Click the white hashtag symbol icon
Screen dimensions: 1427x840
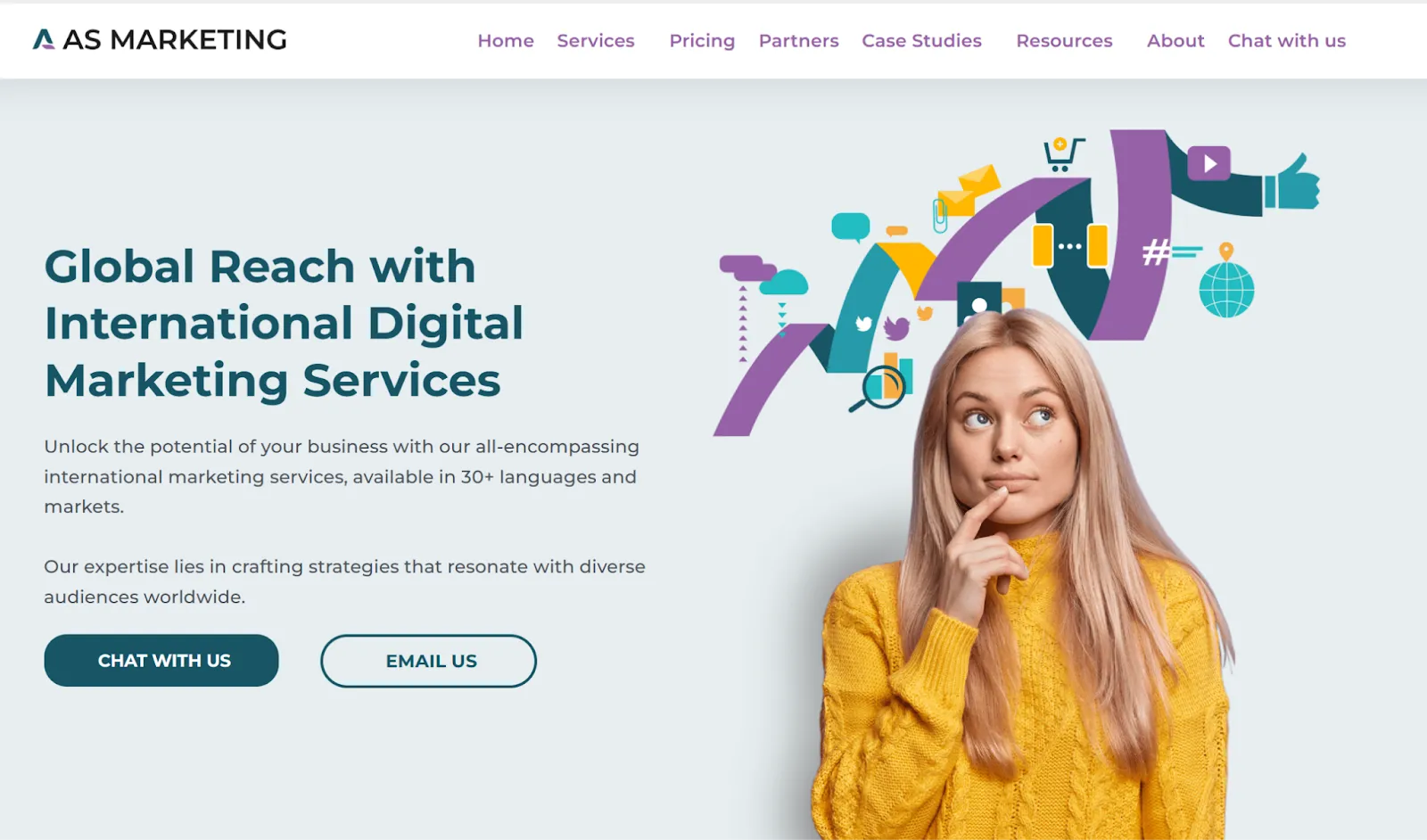point(1156,252)
